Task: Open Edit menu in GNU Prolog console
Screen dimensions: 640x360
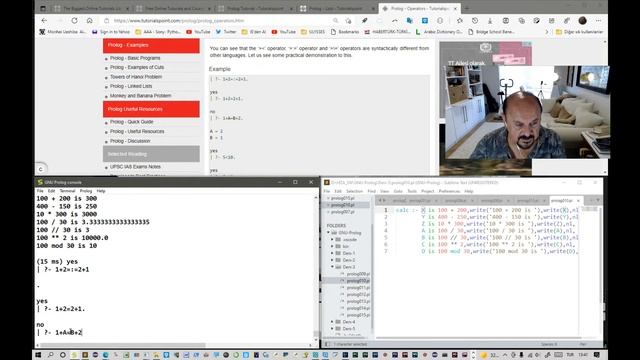Action: [x=51, y=191]
